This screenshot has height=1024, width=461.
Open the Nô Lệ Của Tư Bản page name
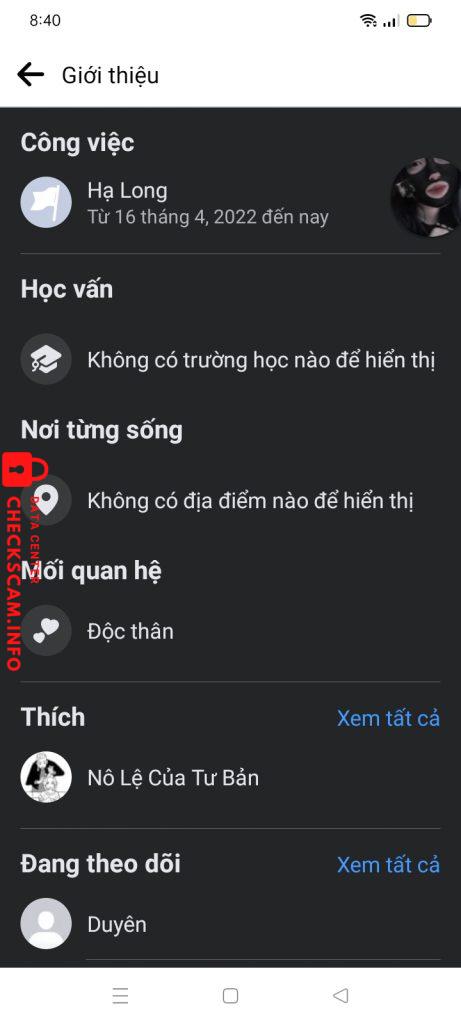[173, 778]
